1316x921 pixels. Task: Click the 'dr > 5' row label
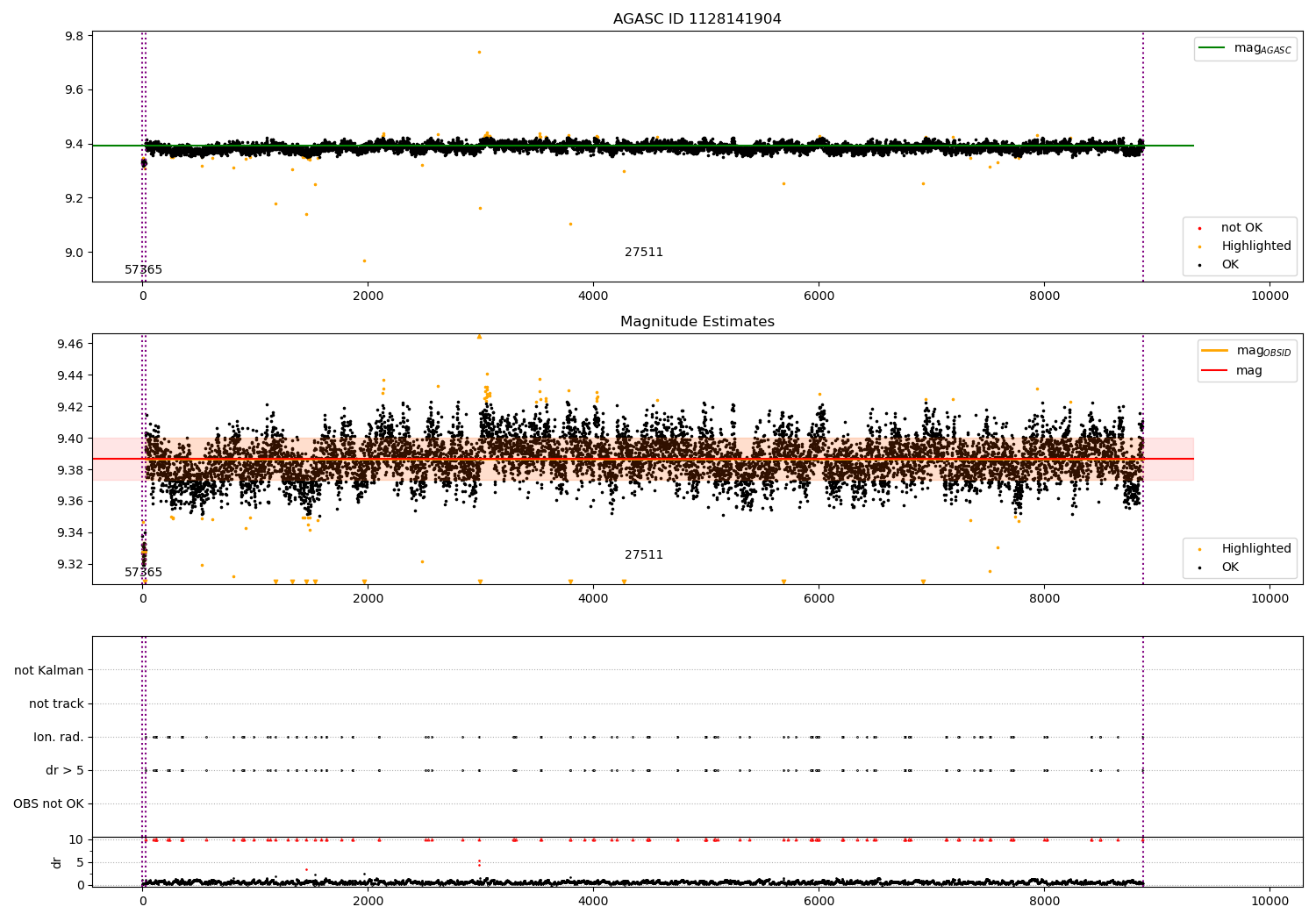[65, 770]
